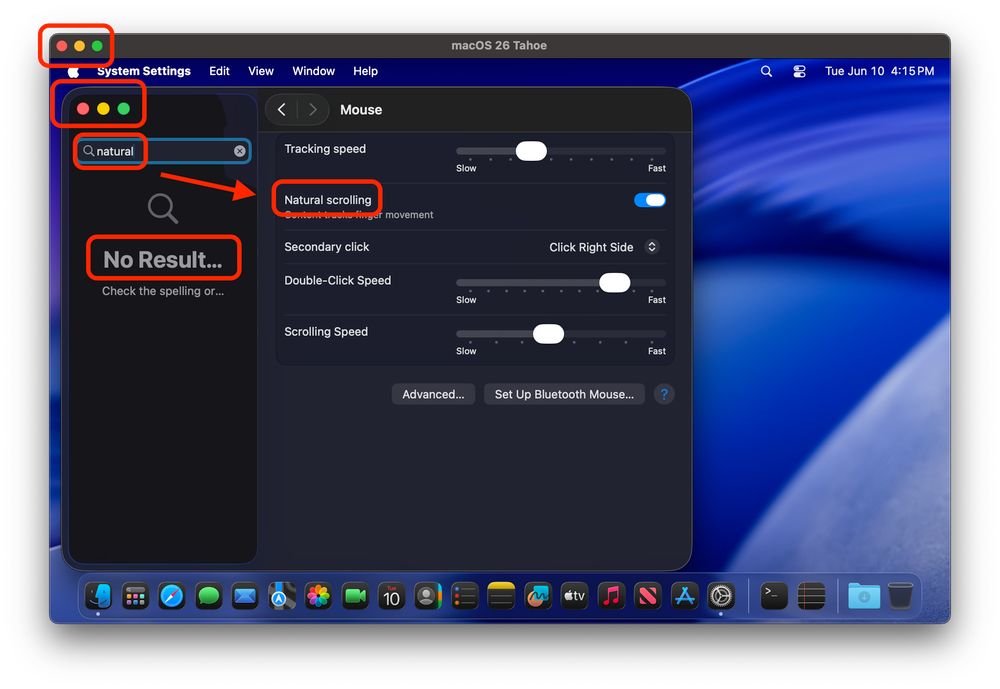Click Set Up Bluetooth Mouse... button
The width and height of the screenshot is (1000, 689).
coord(564,394)
